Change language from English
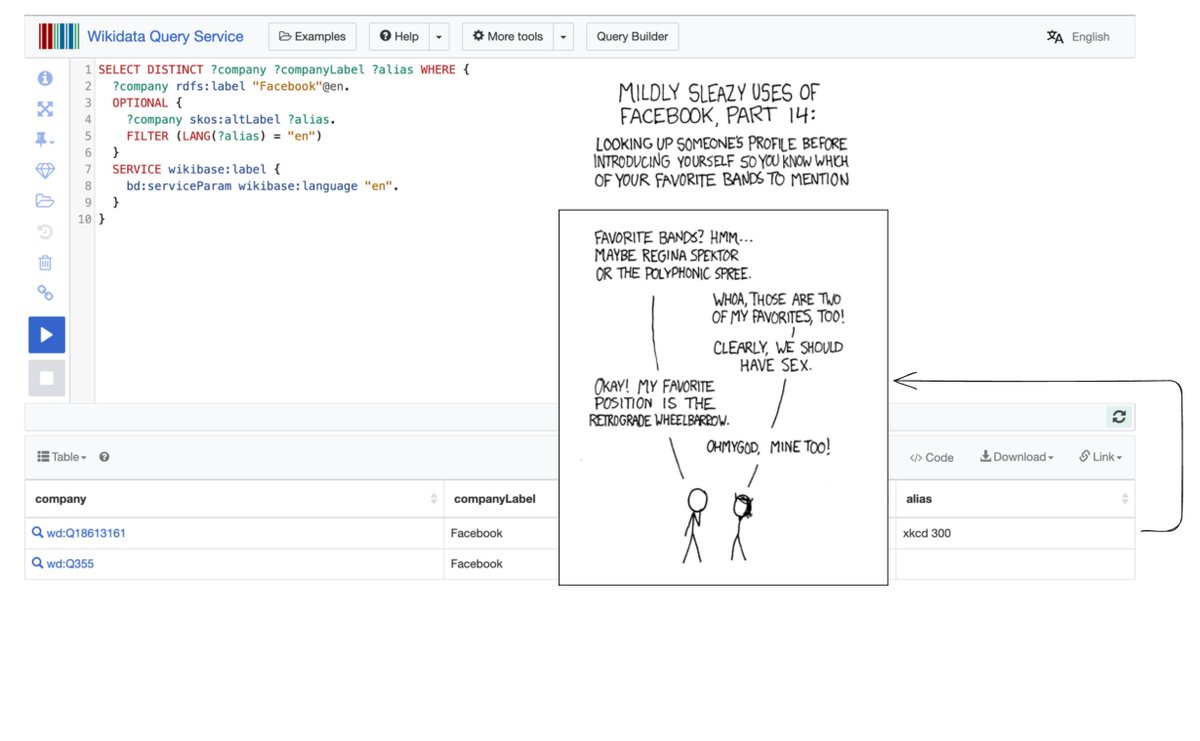The width and height of the screenshot is (1200, 741). [1078, 37]
